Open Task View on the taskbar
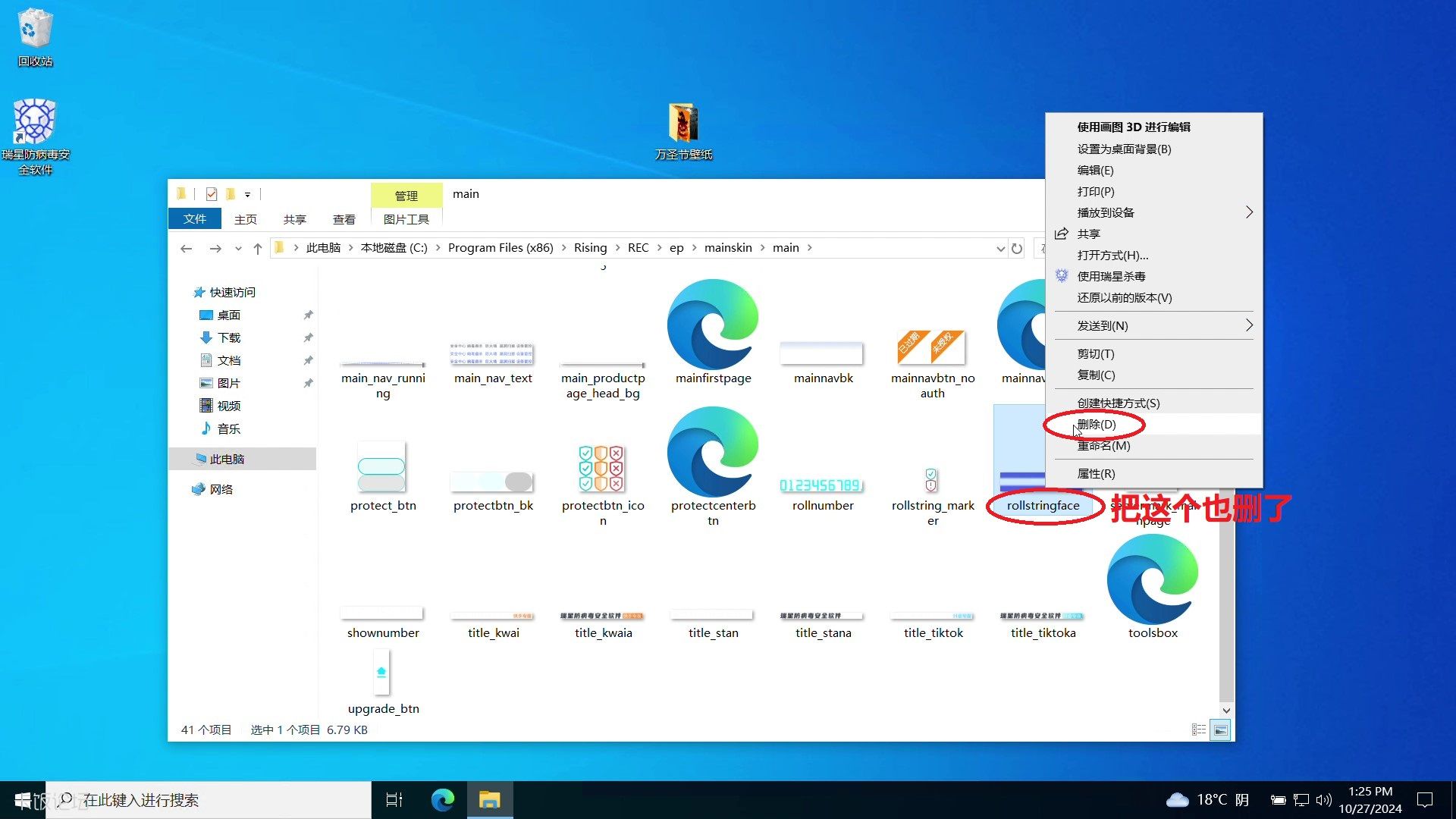This screenshot has width=1456, height=819. (394, 799)
